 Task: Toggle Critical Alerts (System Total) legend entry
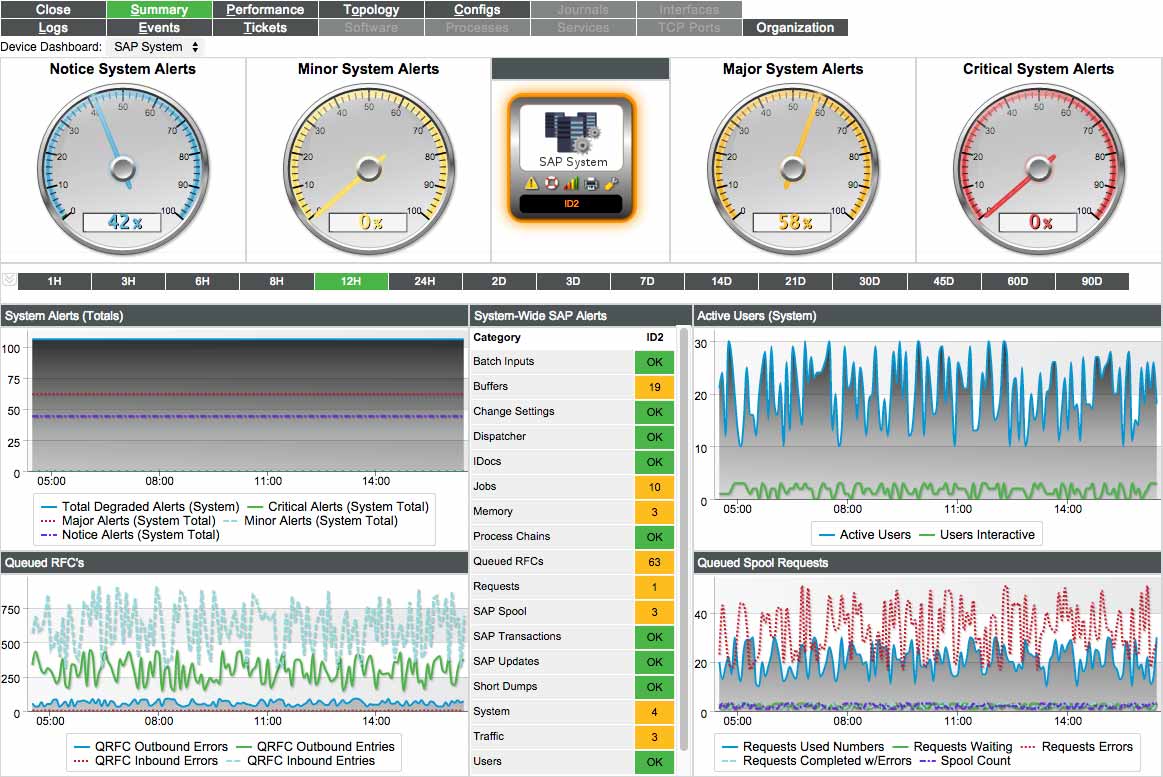pyautogui.click(x=337, y=506)
